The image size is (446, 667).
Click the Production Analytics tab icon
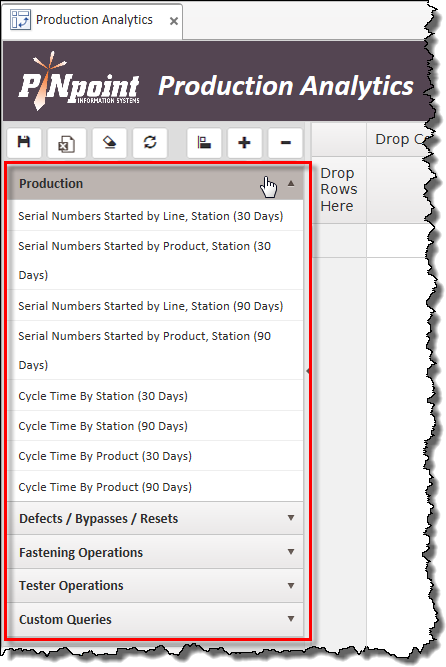(20, 20)
